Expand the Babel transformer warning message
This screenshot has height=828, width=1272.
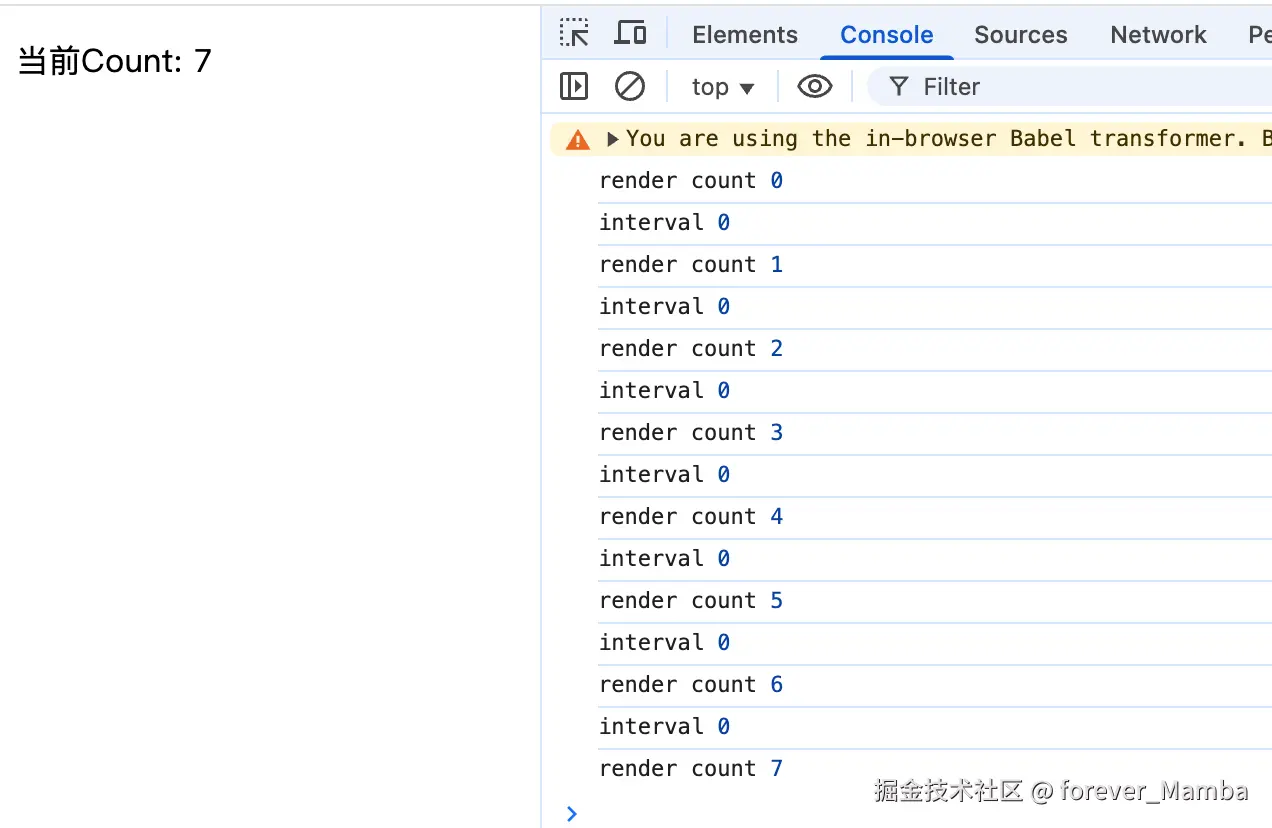[613, 139]
